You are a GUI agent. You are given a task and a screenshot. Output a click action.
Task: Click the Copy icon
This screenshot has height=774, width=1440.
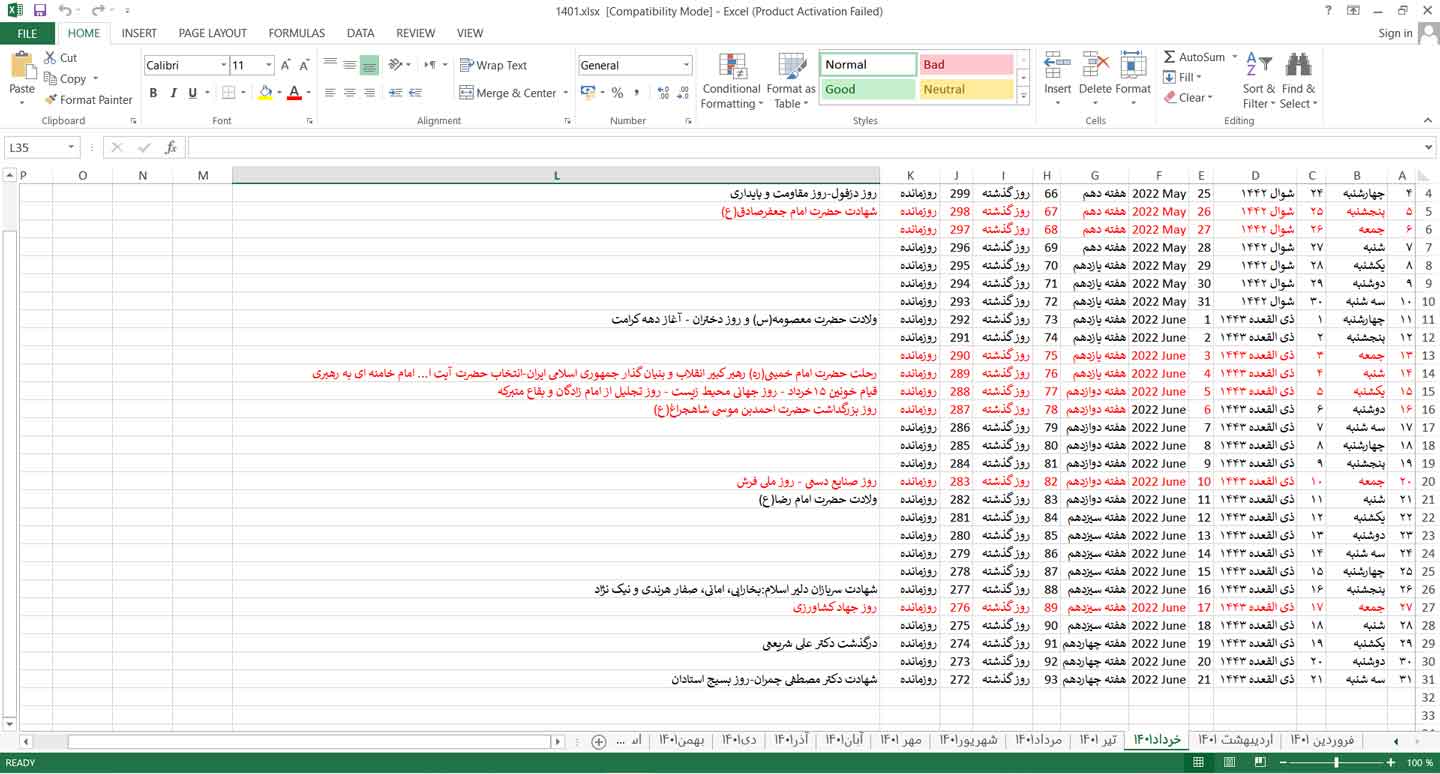50,79
